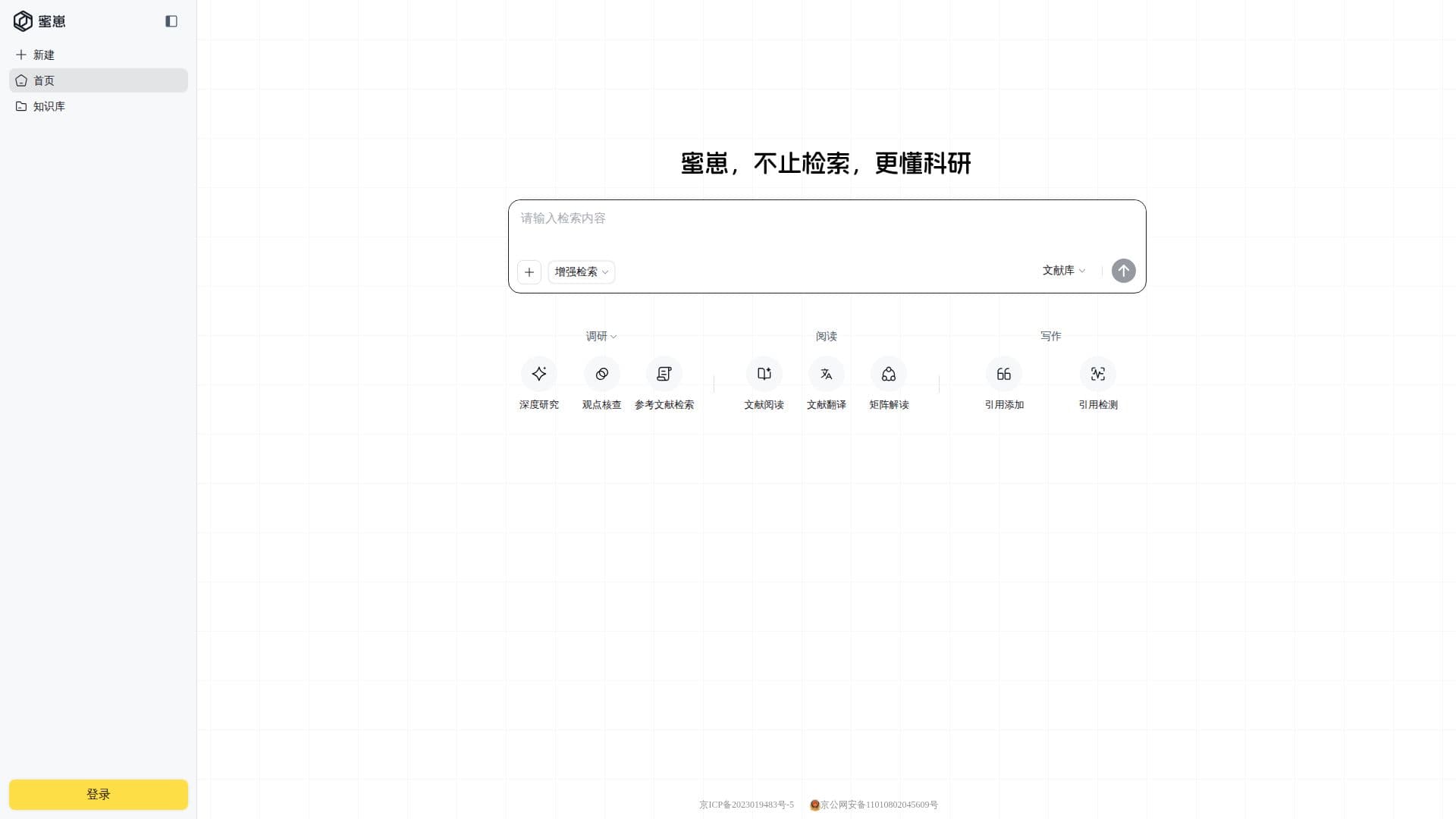
Task: Click the 京ICP备2023019483号-5 link
Action: (x=746, y=805)
